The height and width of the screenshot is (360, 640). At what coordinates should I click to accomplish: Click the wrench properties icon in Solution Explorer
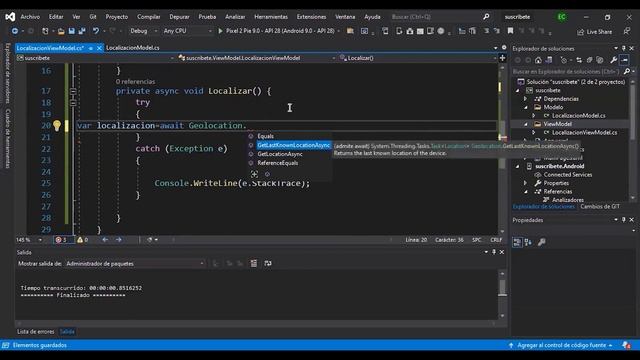pos(613,60)
